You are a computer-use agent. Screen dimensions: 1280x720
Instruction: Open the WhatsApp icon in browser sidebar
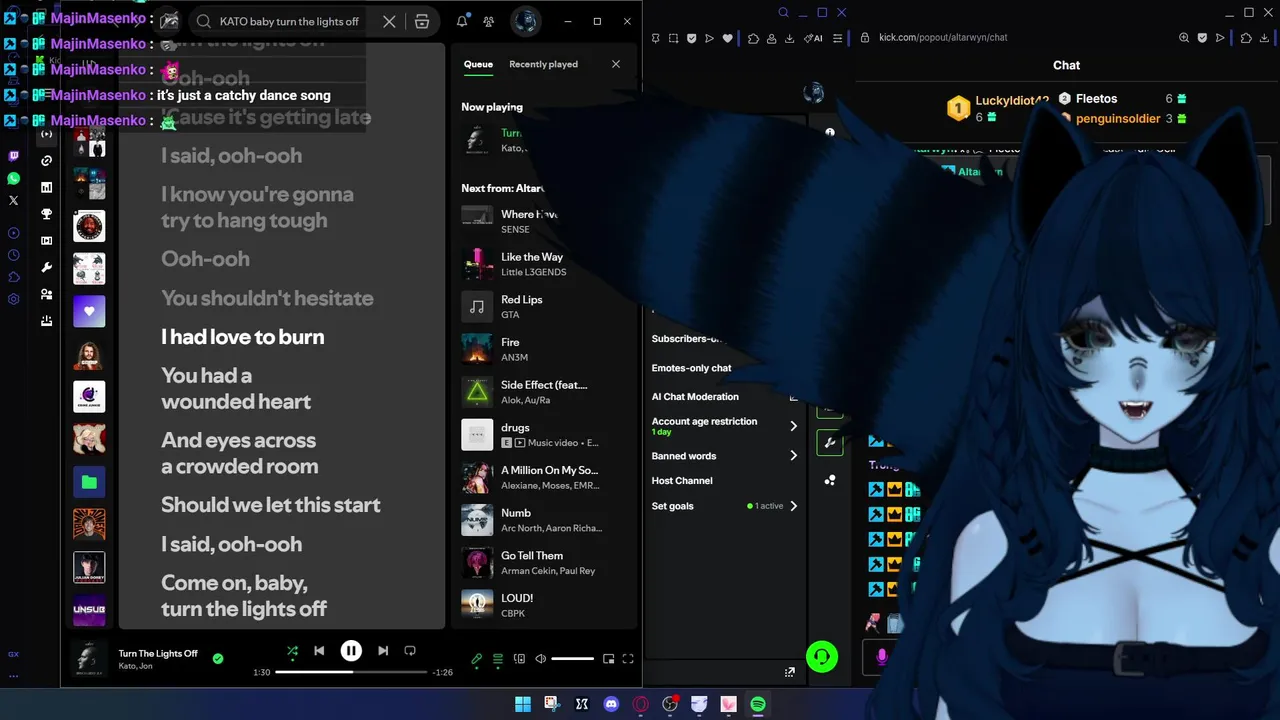click(x=14, y=178)
